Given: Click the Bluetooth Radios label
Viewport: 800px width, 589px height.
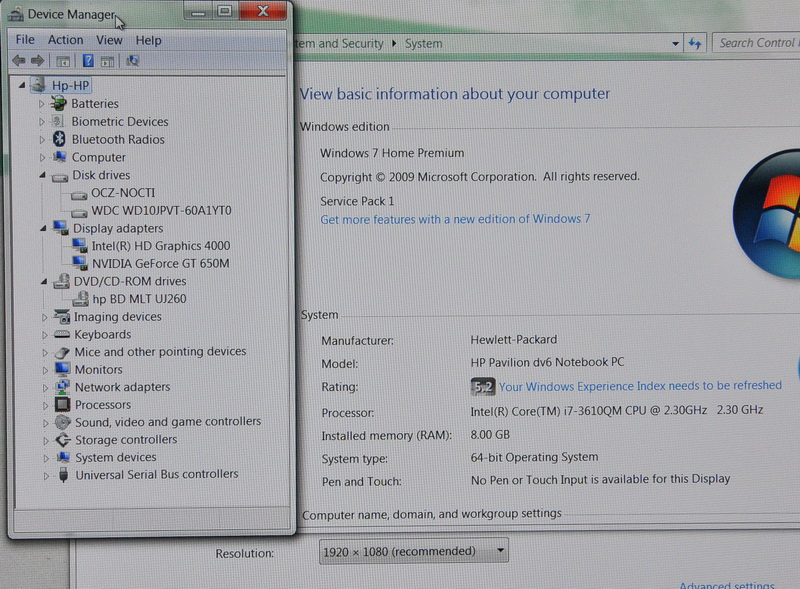Looking at the screenshot, I should pyautogui.click(x=118, y=139).
